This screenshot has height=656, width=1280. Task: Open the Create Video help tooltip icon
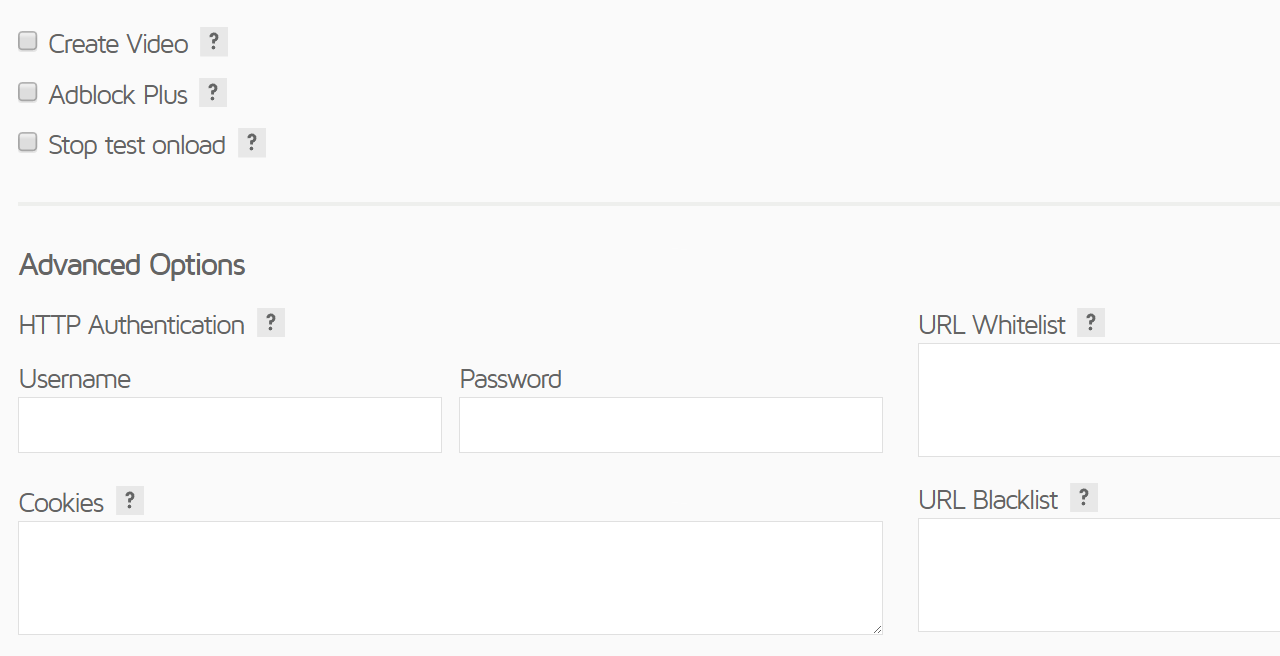tap(214, 42)
